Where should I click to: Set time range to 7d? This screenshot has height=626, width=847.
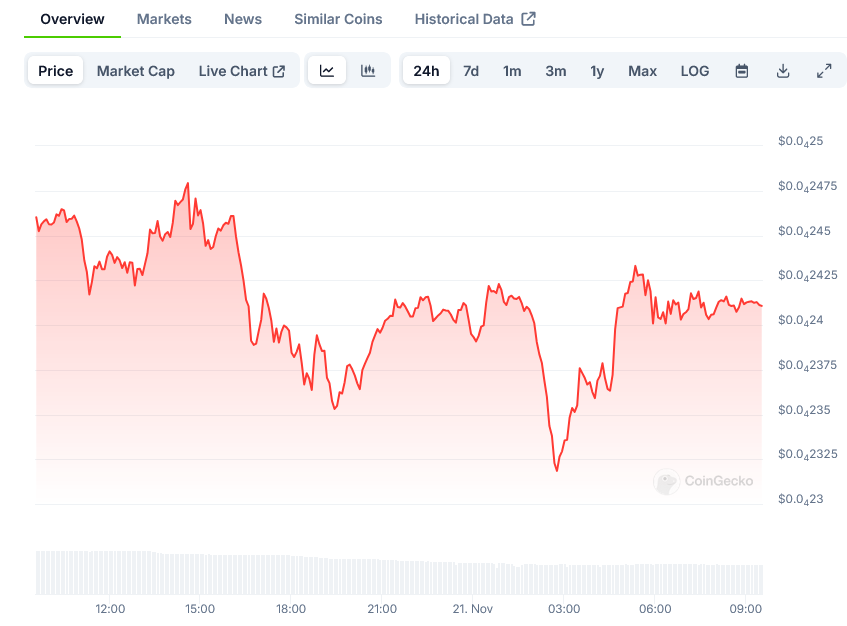(x=471, y=71)
